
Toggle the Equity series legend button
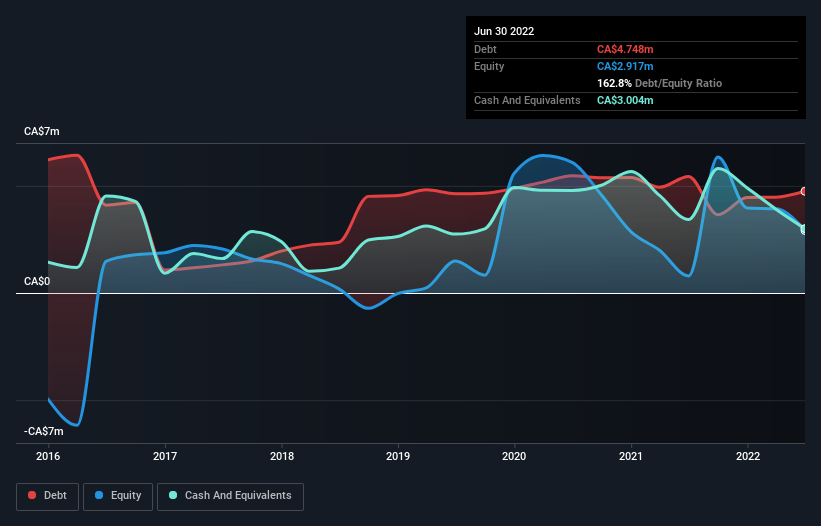[x=118, y=496]
